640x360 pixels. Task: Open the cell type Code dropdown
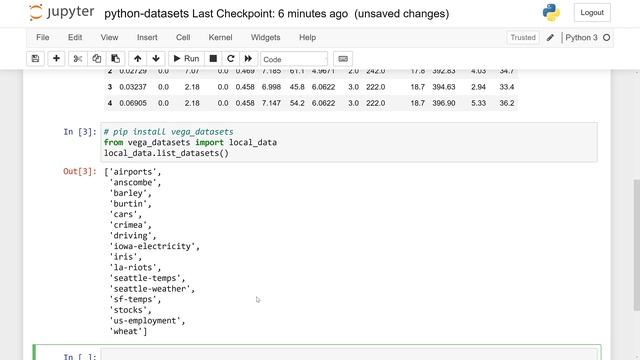pos(294,59)
